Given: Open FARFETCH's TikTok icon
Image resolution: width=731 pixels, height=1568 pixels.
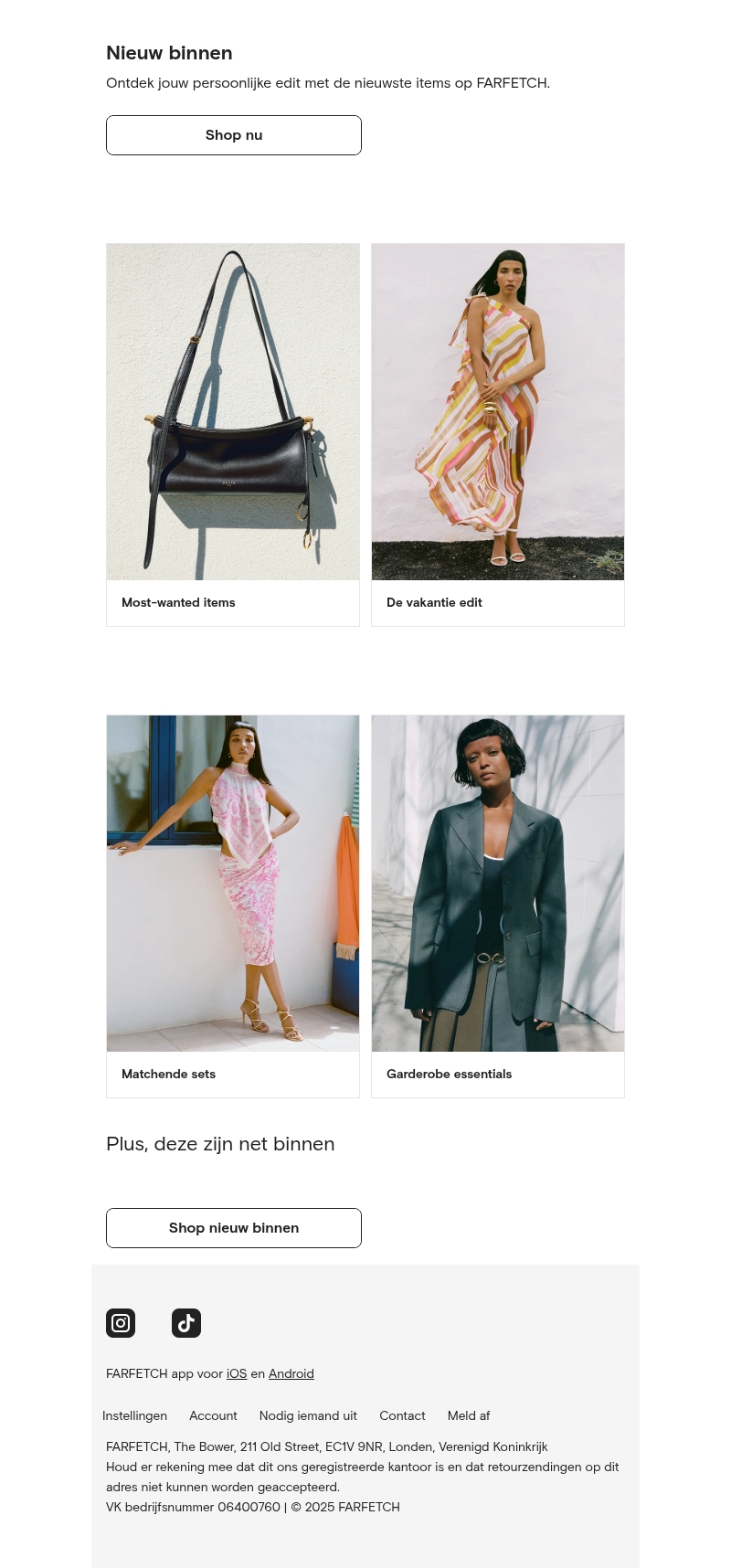Looking at the screenshot, I should (186, 1323).
